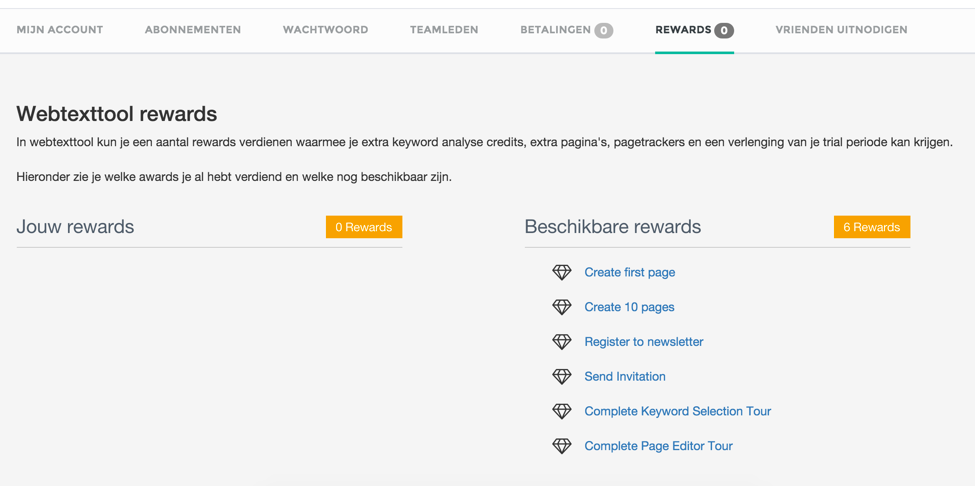Image resolution: width=975 pixels, height=486 pixels.
Task: Click diamond icon beside Create first page
Action: pos(562,272)
